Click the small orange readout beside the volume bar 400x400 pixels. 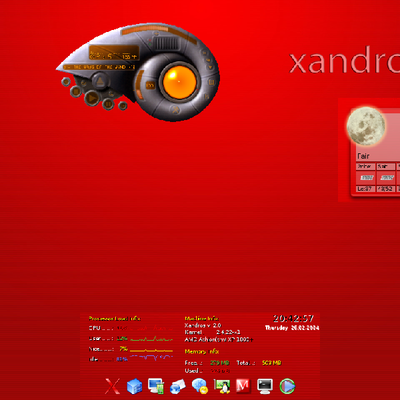(150, 86)
